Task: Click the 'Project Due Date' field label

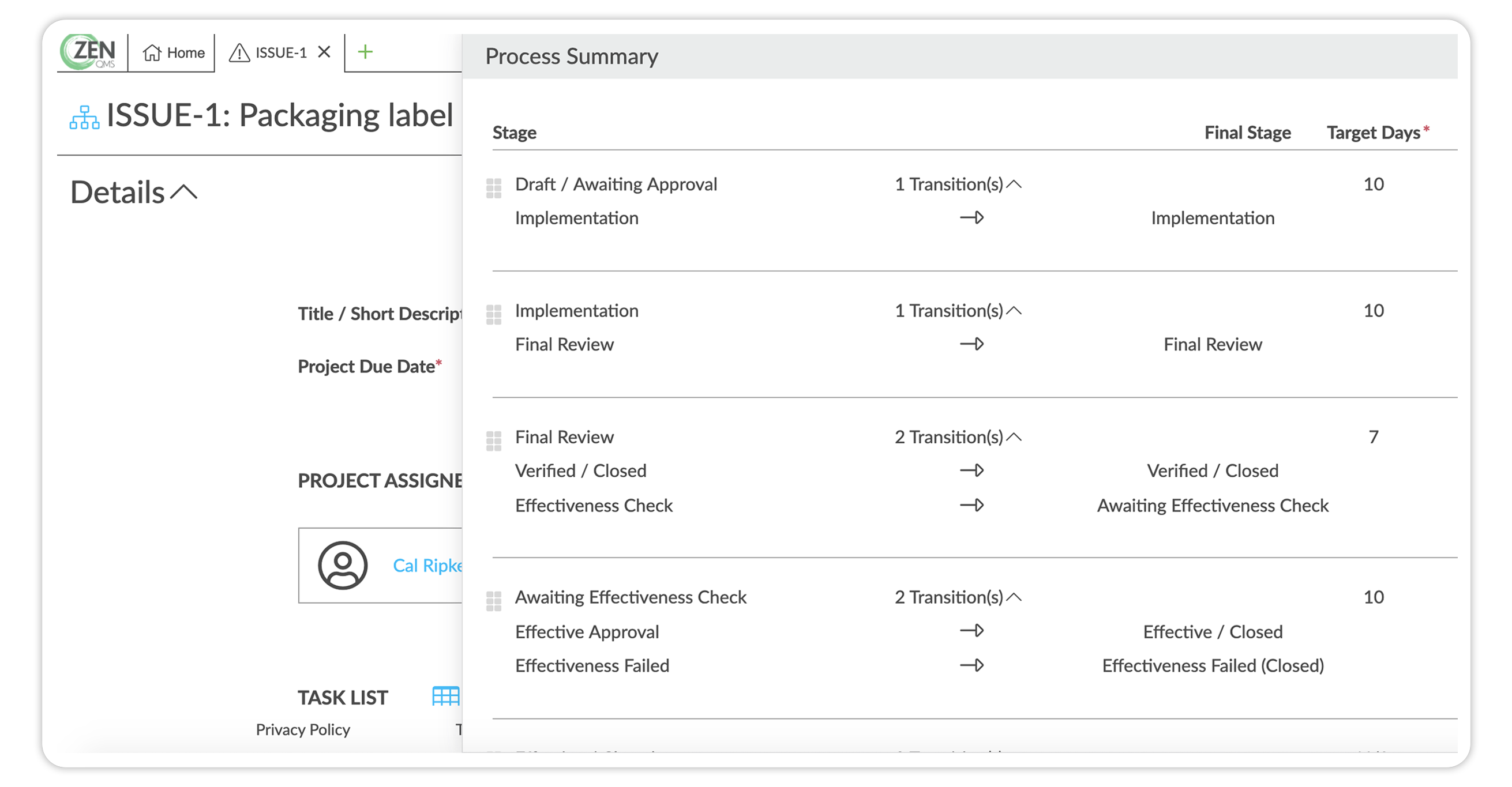Action: [370, 367]
